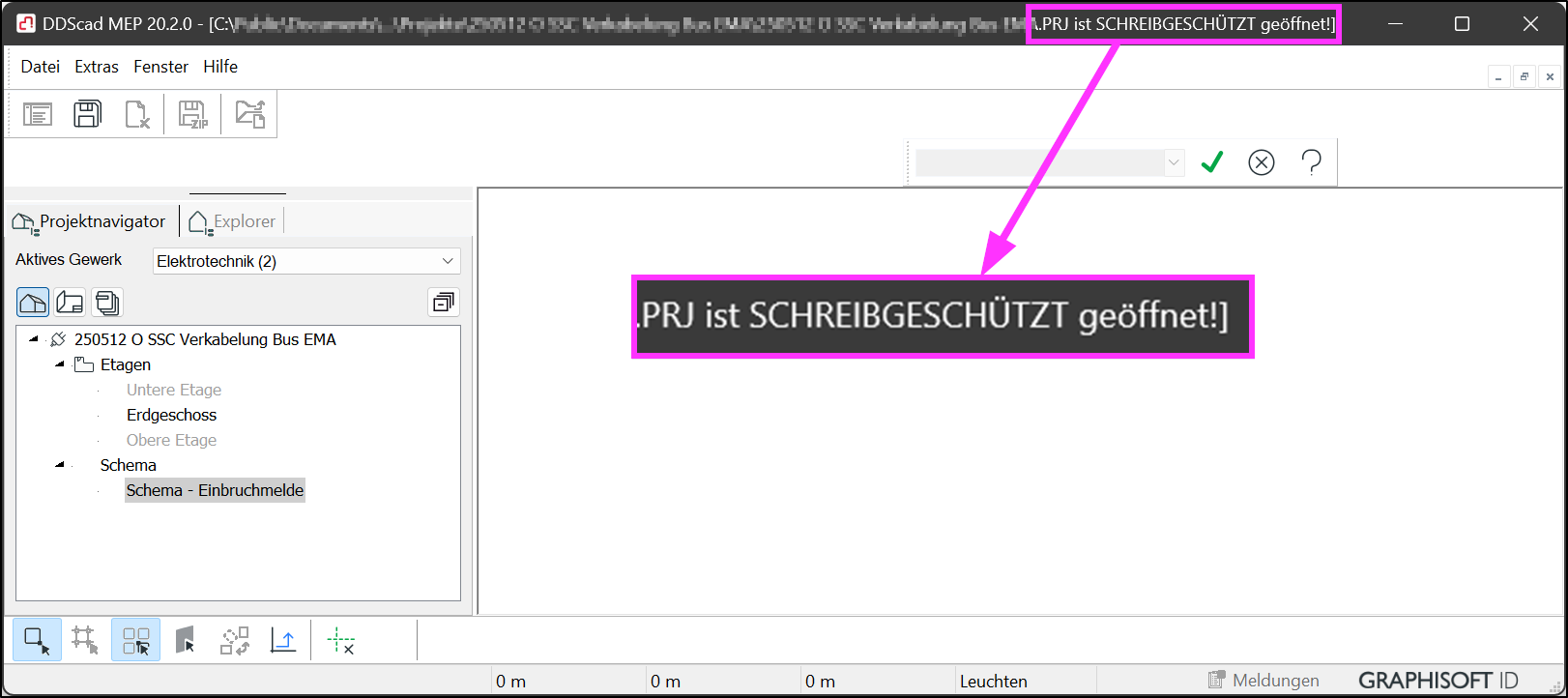
Task: Select Untere Etage in the tree
Action: click(x=174, y=390)
